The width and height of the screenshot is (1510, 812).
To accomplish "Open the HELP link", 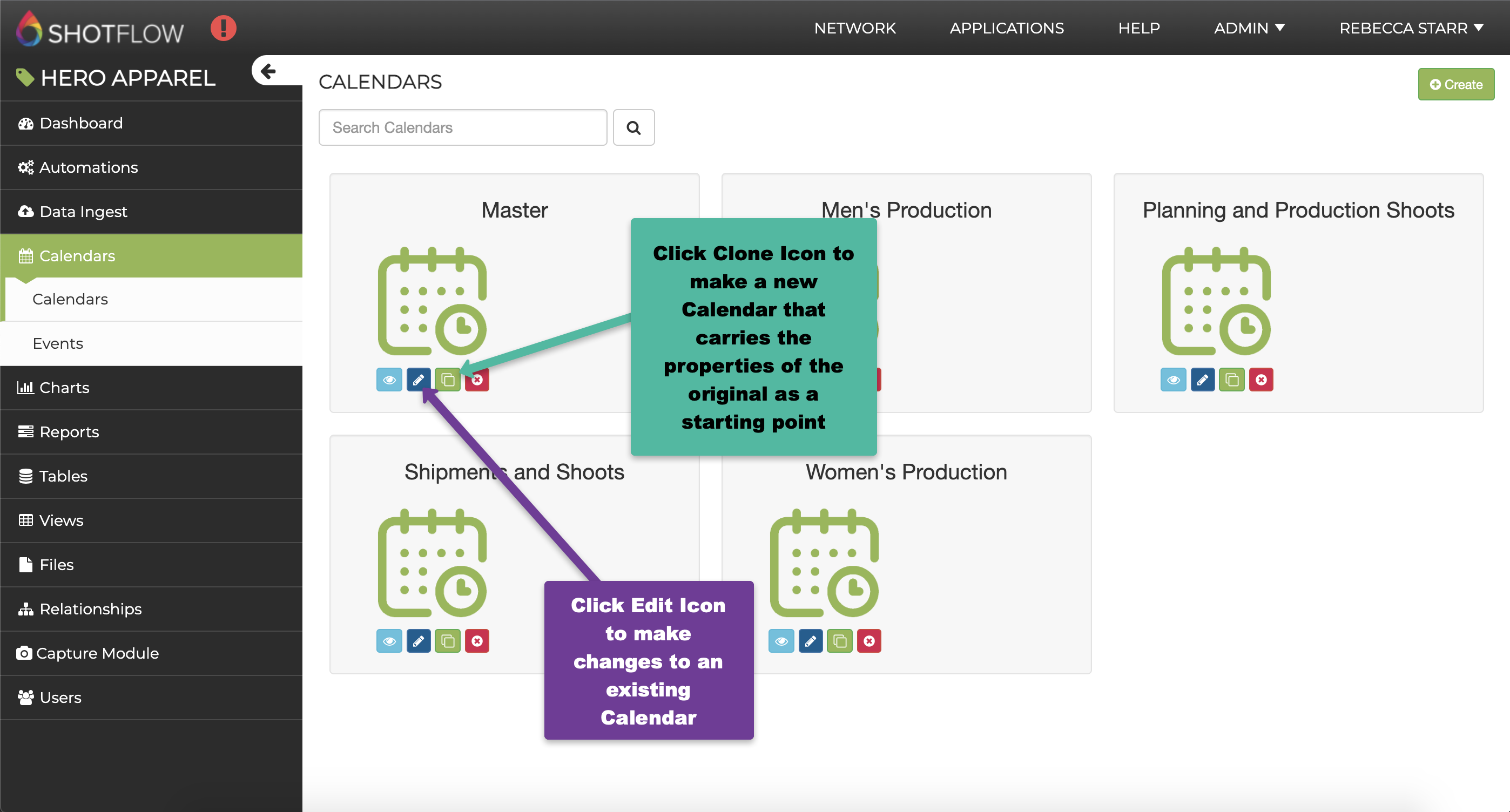I will coord(1138,28).
